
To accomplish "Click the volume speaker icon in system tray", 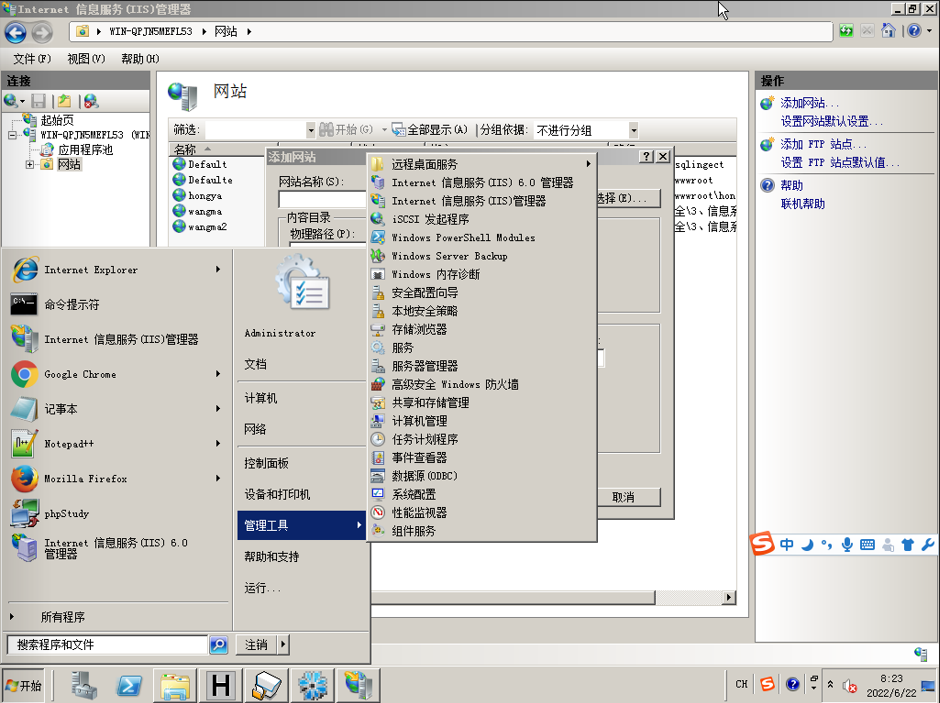I will click(x=849, y=684).
